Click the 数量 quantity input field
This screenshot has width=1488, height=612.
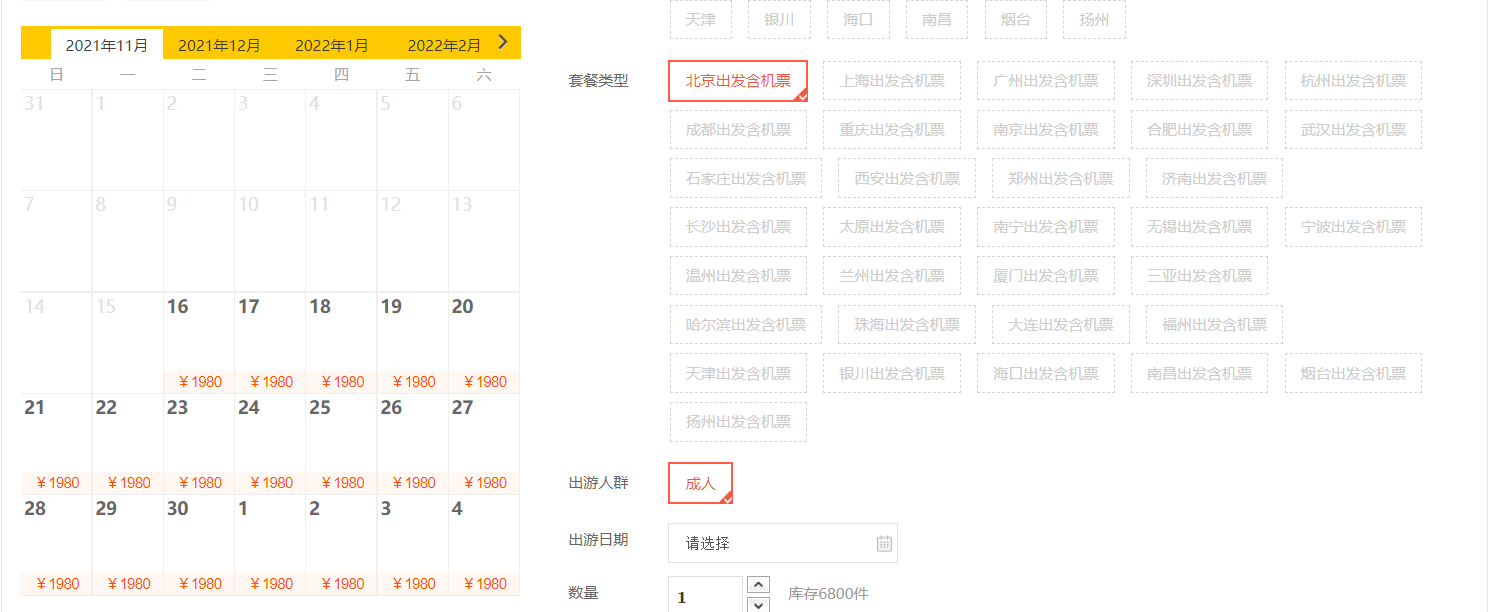(x=705, y=596)
